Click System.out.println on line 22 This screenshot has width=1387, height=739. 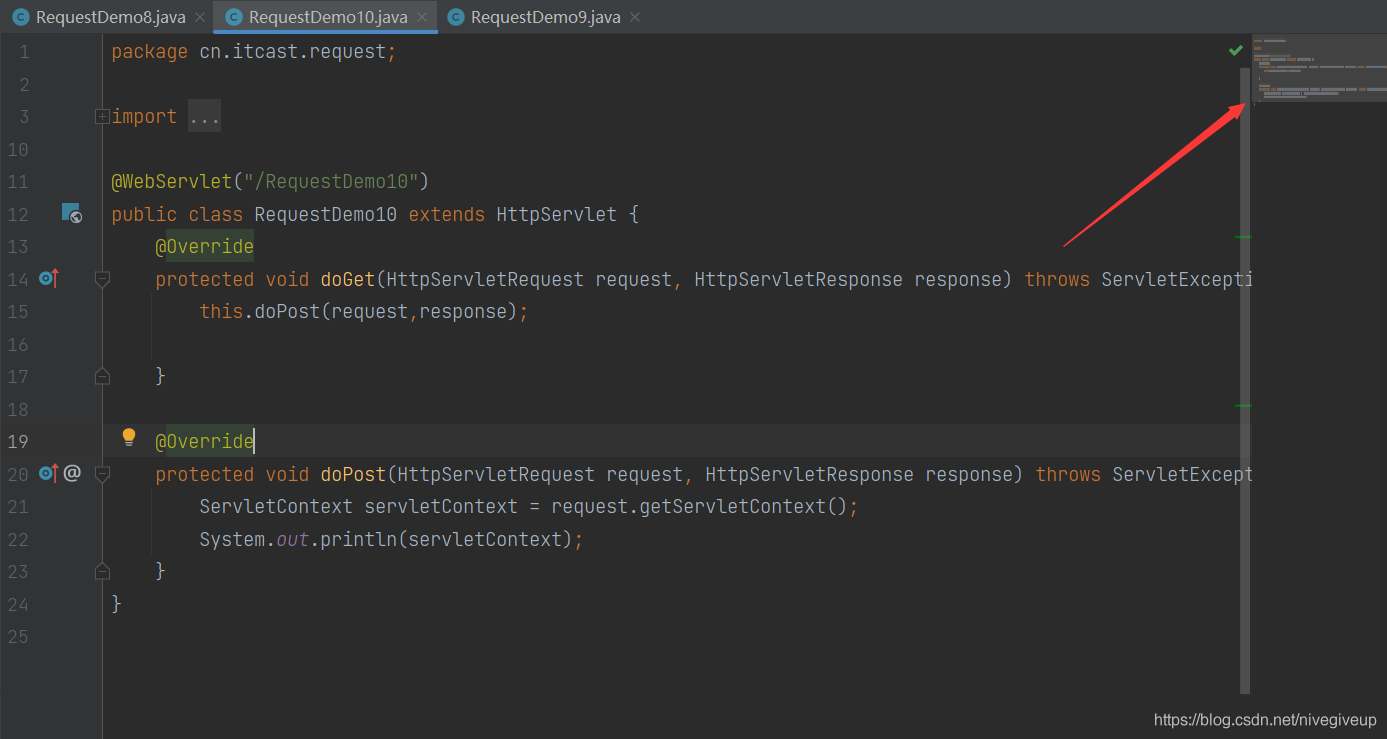pos(299,539)
